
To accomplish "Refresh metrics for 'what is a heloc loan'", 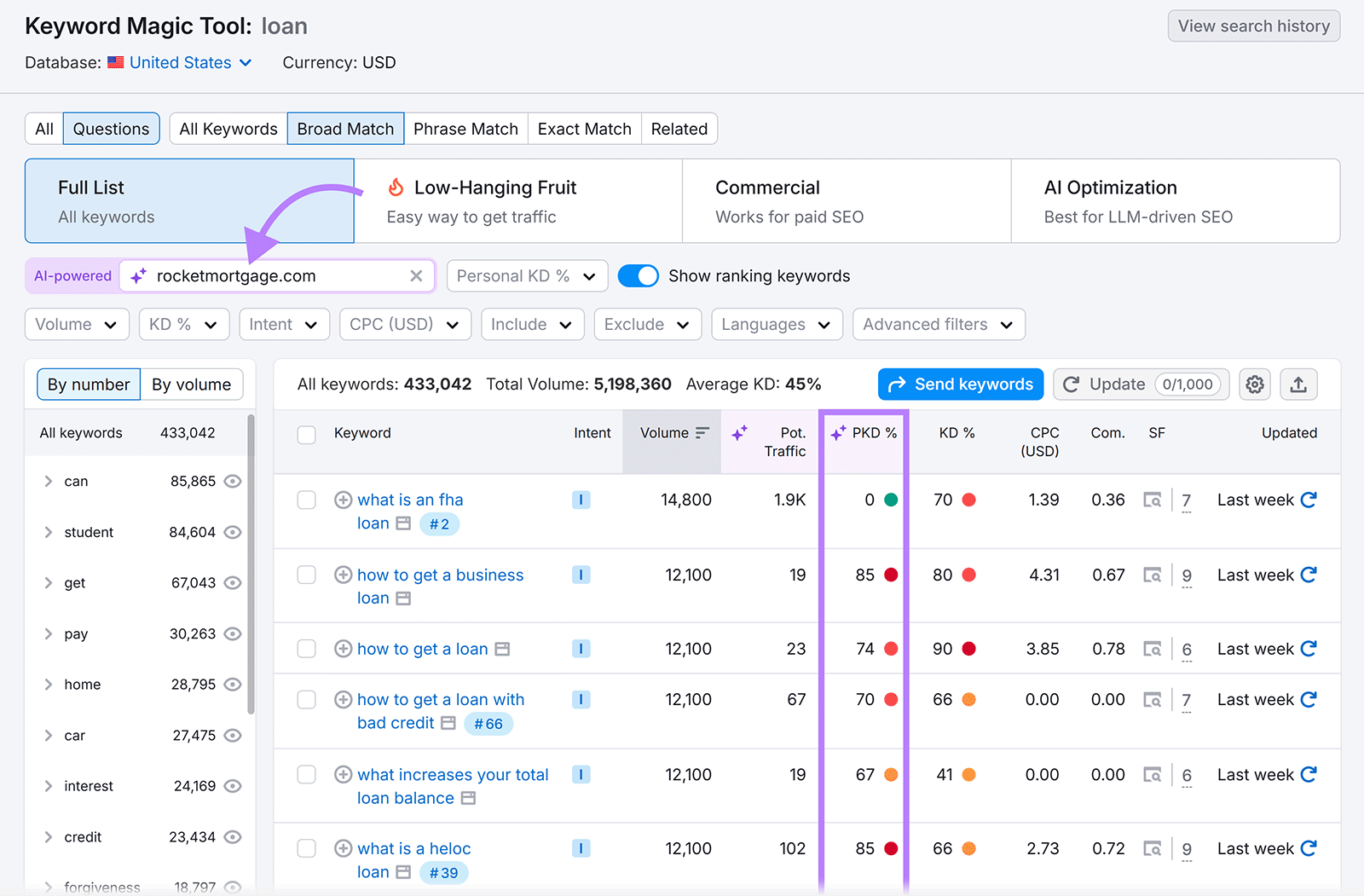I will point(1309,848).
